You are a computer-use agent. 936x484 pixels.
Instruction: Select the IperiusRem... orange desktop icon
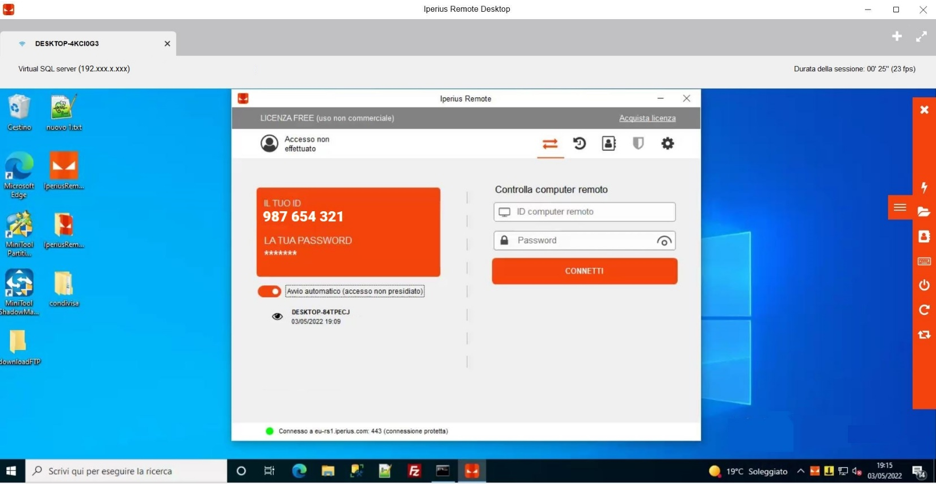tap(64, 171)
